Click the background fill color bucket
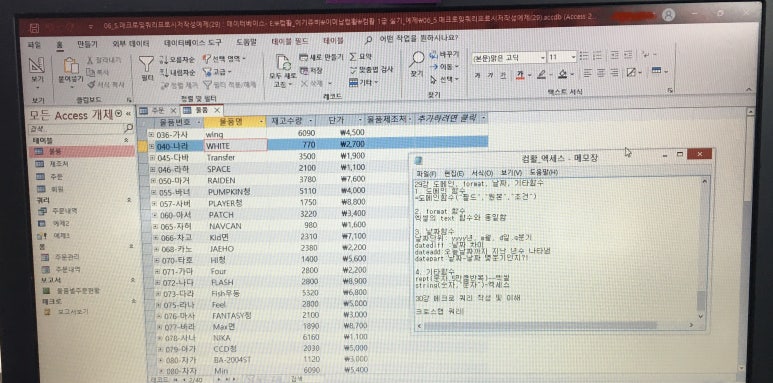Viewport: 773px width, 383px height. coord(562,74)
